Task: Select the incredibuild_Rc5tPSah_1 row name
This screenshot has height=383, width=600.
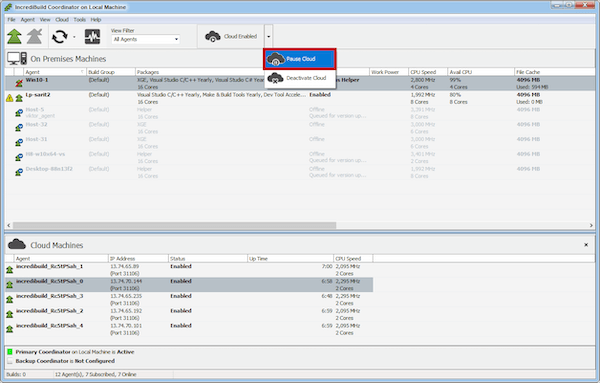Action: click(49, 266)
